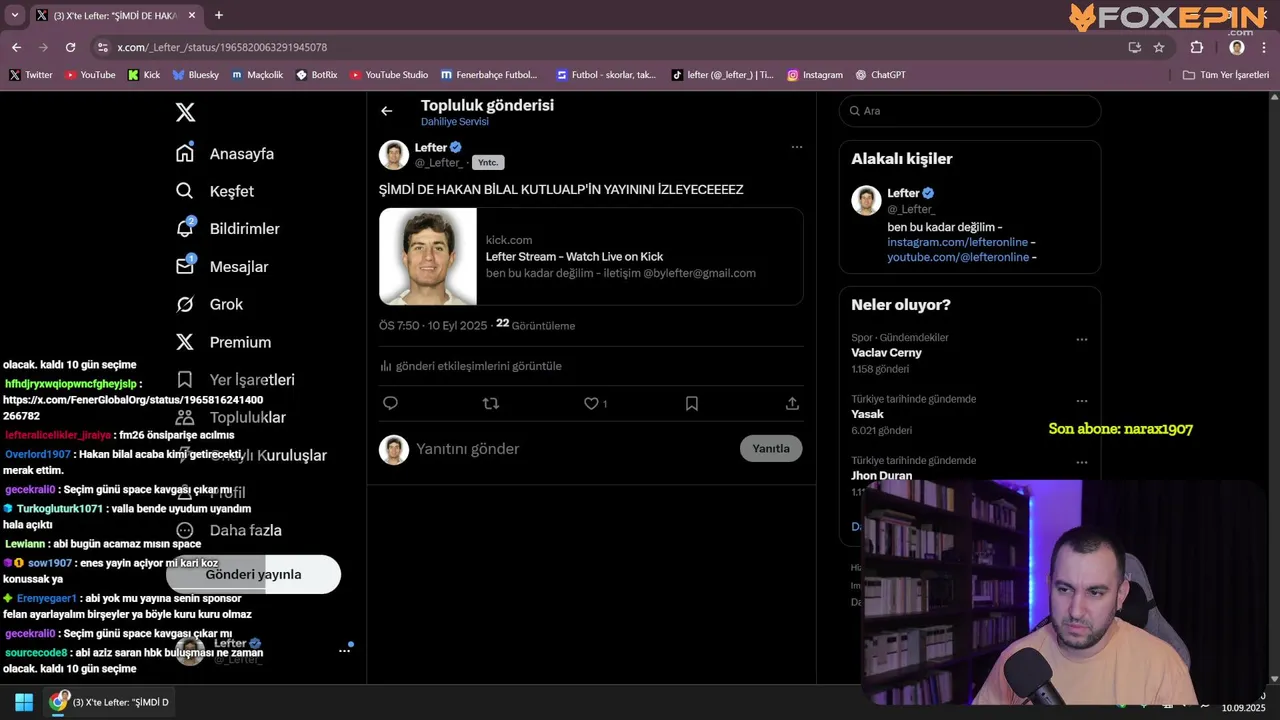Open the Chrome three-dot menu
Screen dimensions: 1280x720
[x=1265, y=47]
